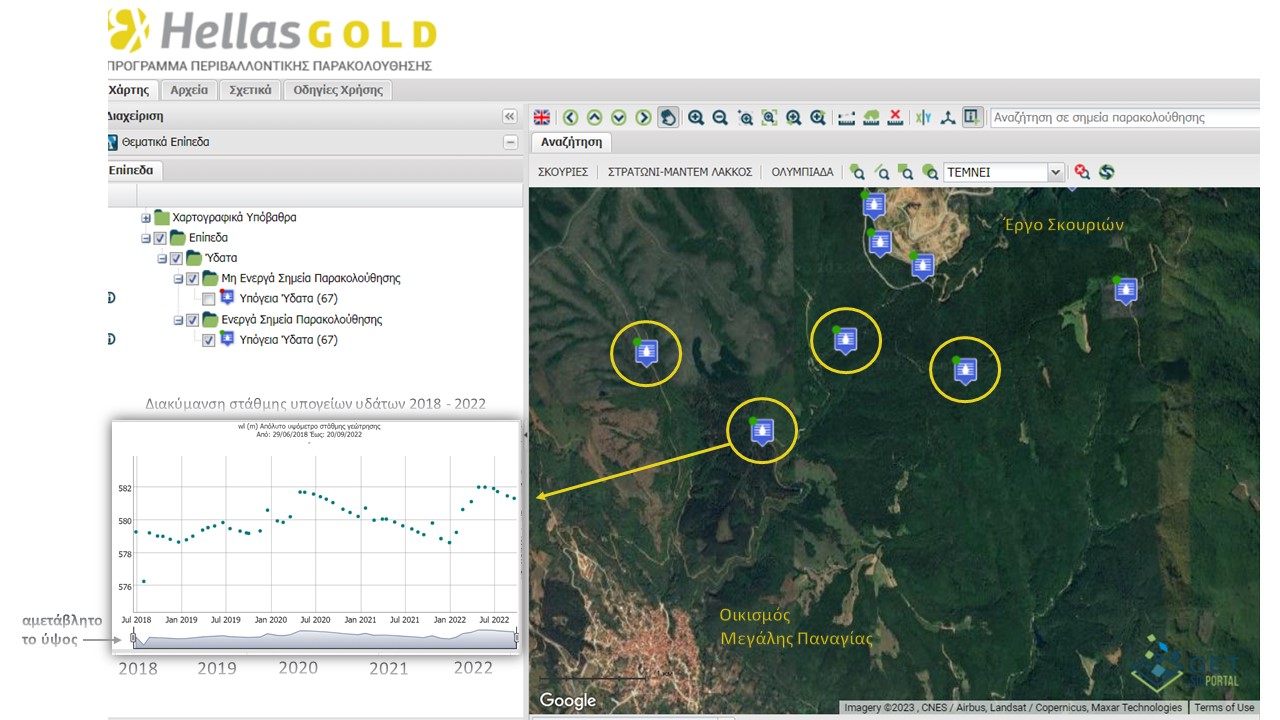The height and width of the screenshot is (720, 1280).
Task: Uncheck Μη Ενεργά Σημεία Παρακολούθησης checkbox
Action: click(192, 279)
